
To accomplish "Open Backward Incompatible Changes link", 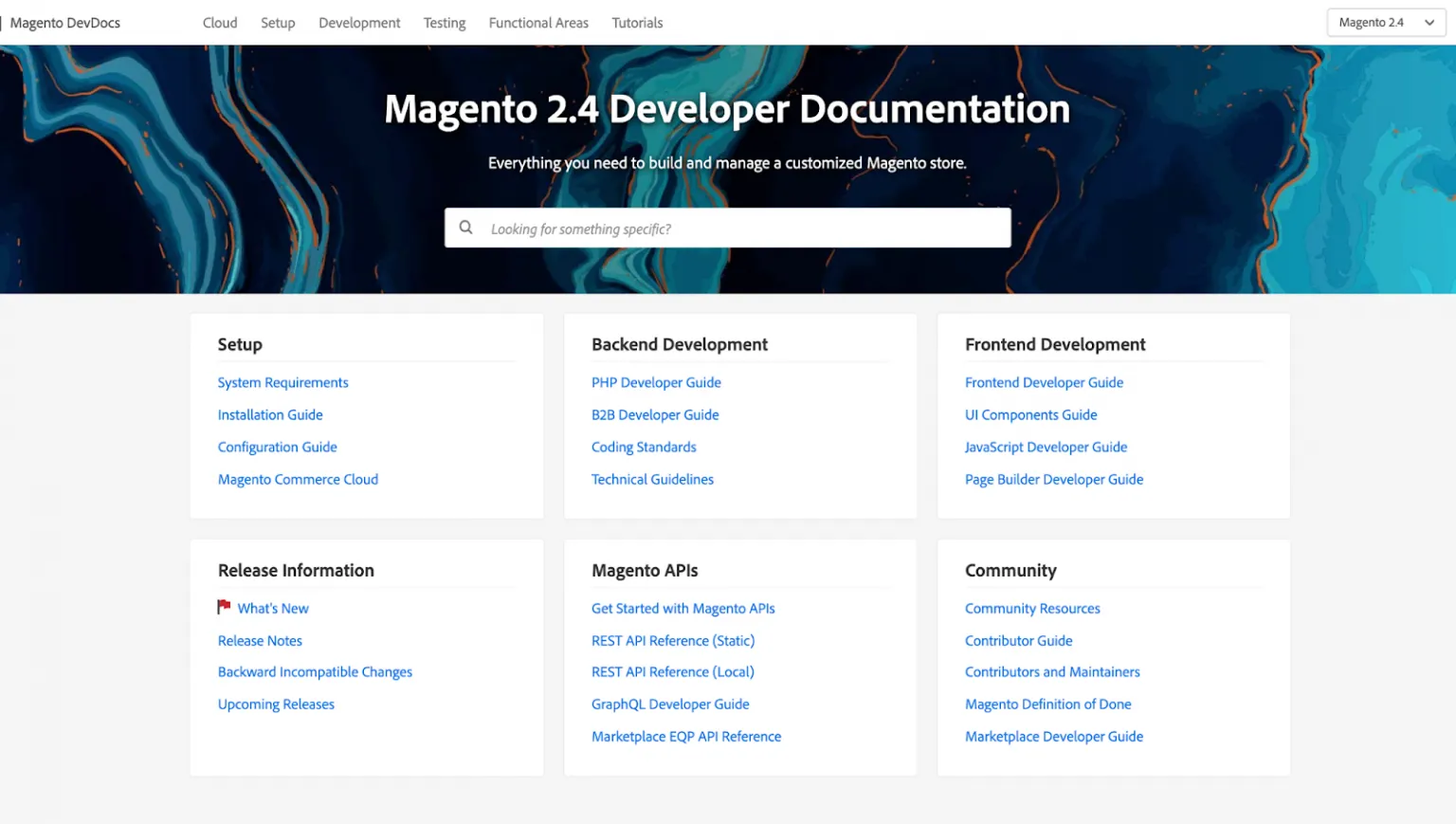I will [x=315, y=671].
